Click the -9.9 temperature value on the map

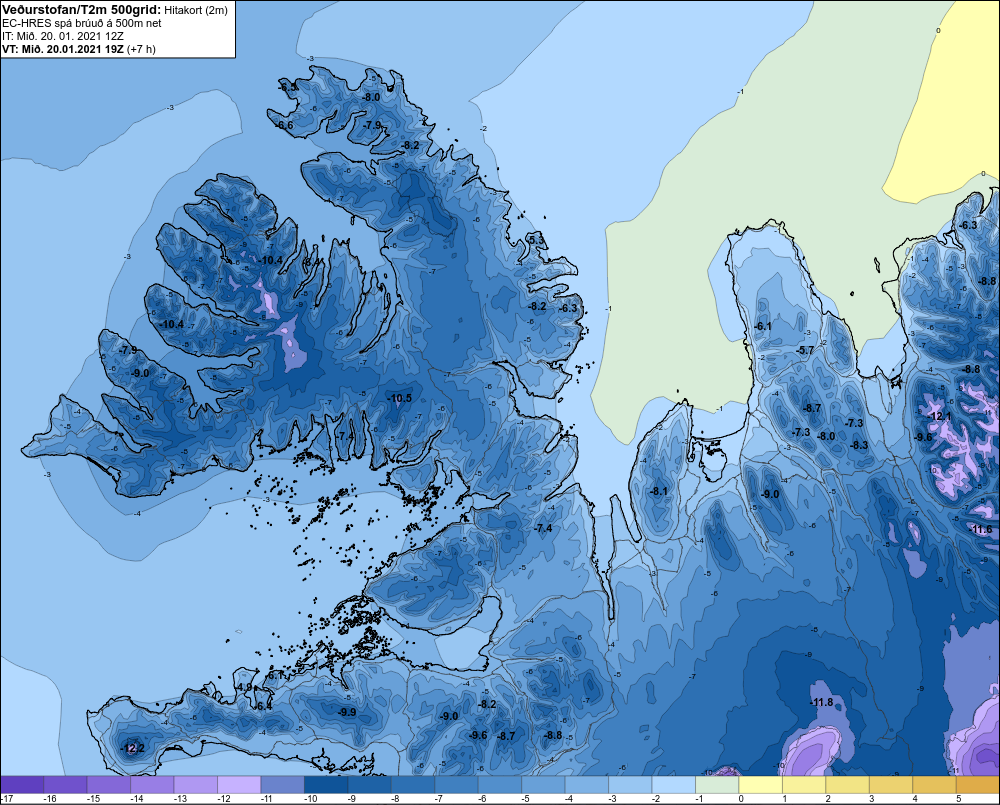348,713
